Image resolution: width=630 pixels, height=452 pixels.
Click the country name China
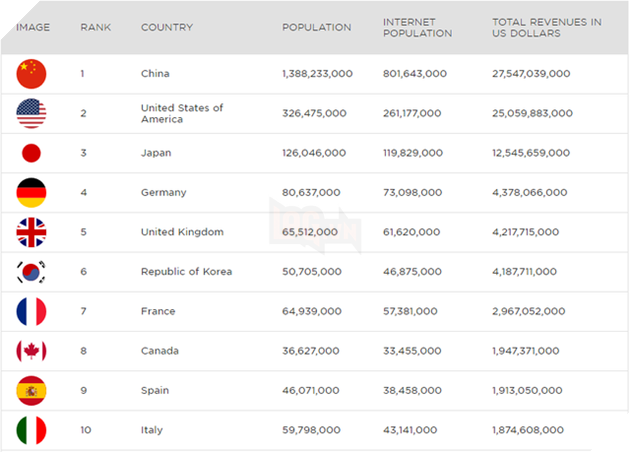tap(155, 74)
